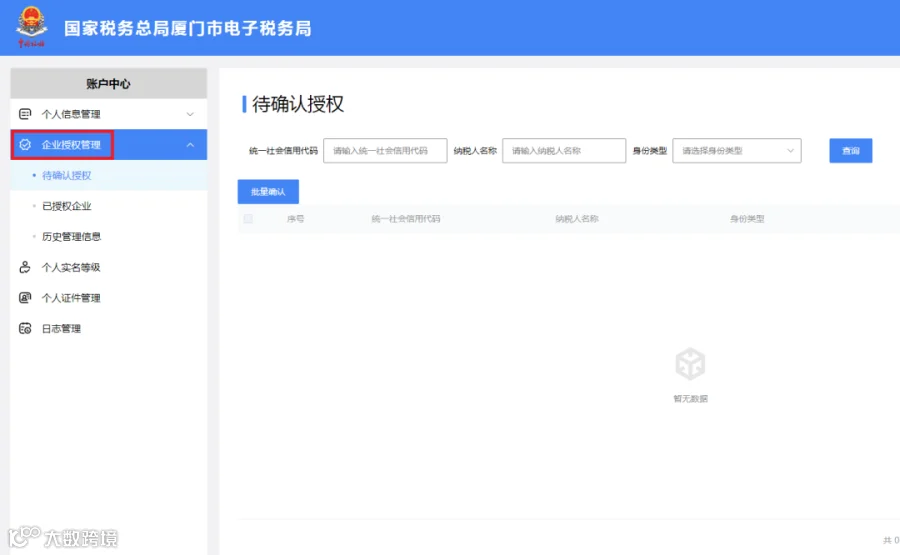The height and width of the screenshot is (555, 900).
Task: Click the 批量确认 button
Action: pos(268,192)
